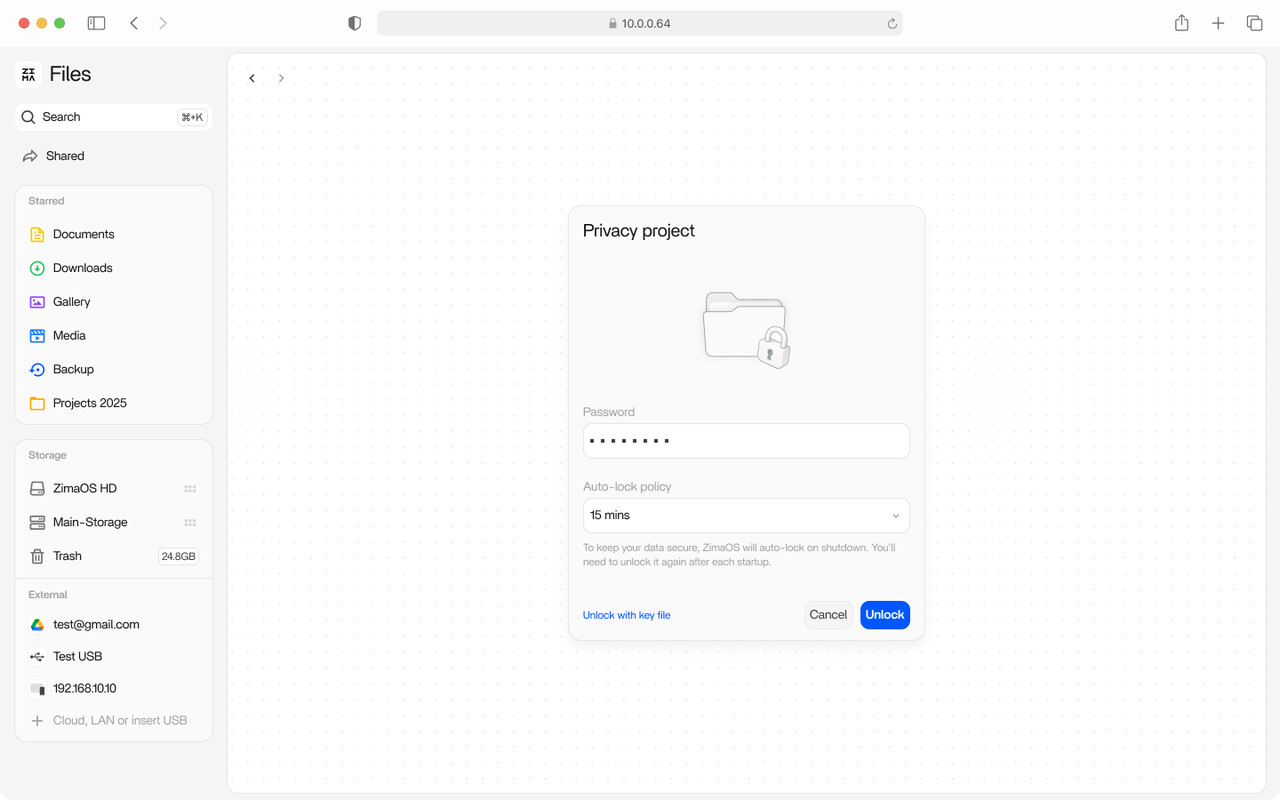Screen dimensions: 1280x800
Task: Open the Shared section
Action: pos(64,156)
